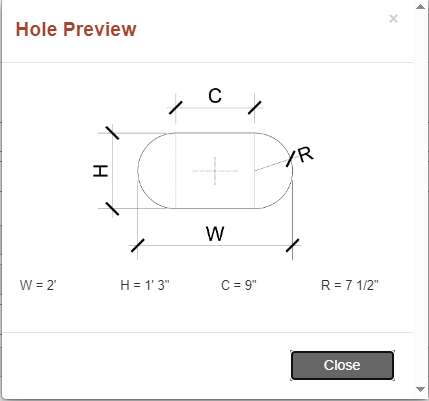Click the right tick mark of C dimension
This screenshot has width=429, height=401.
(x=255, y=108)
